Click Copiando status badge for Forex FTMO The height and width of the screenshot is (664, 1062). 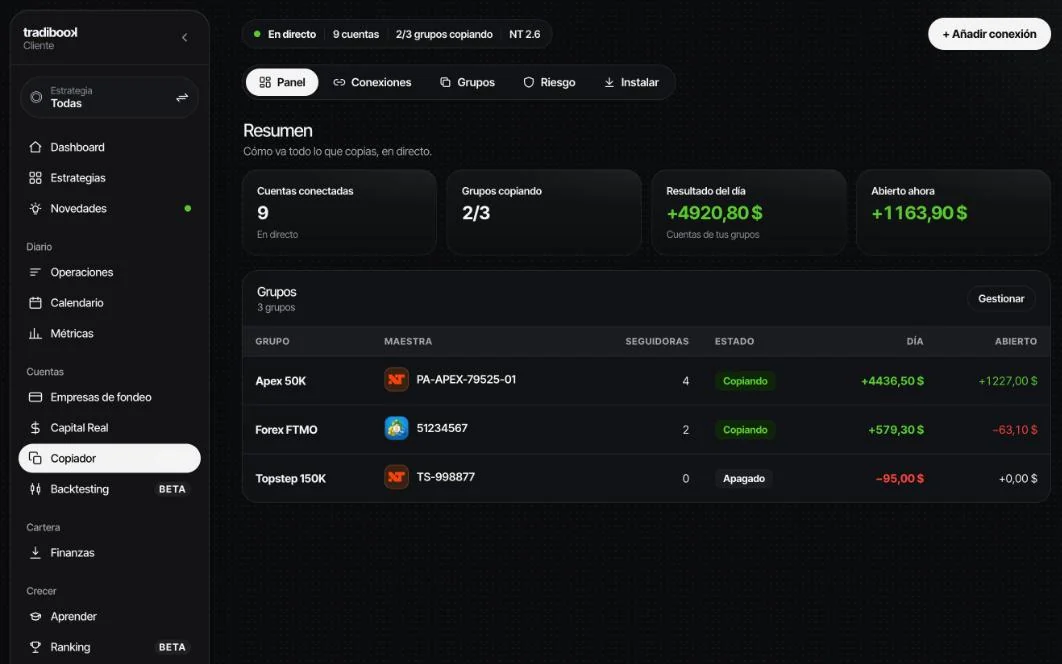pyautogui.click(x=745, y=430)
